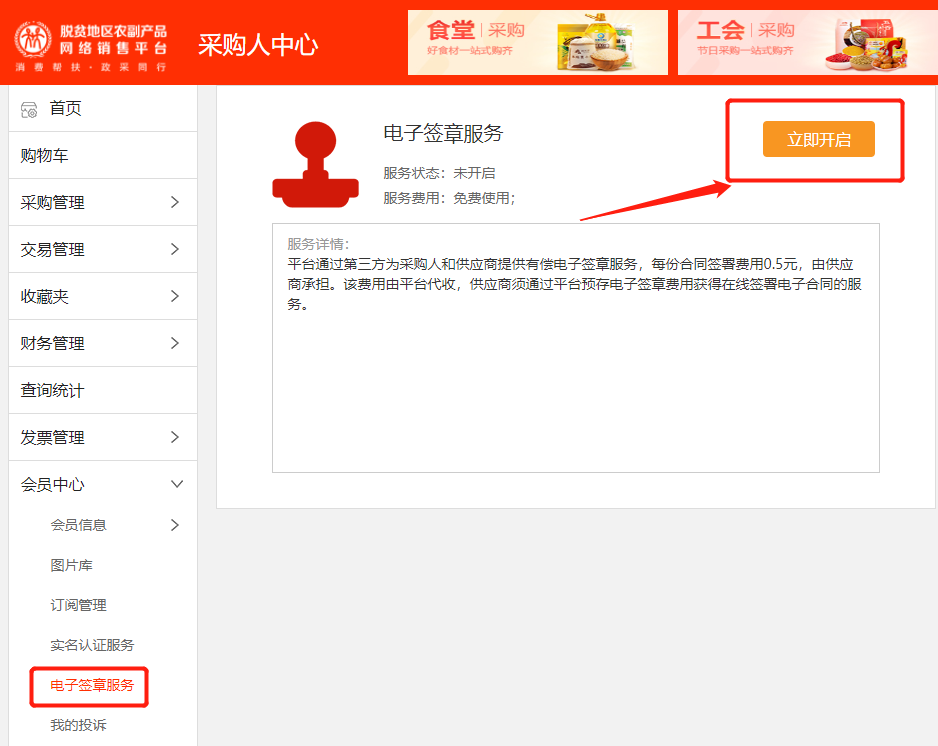Expand the 交易管理 chevron arrow

coord(175,249)
